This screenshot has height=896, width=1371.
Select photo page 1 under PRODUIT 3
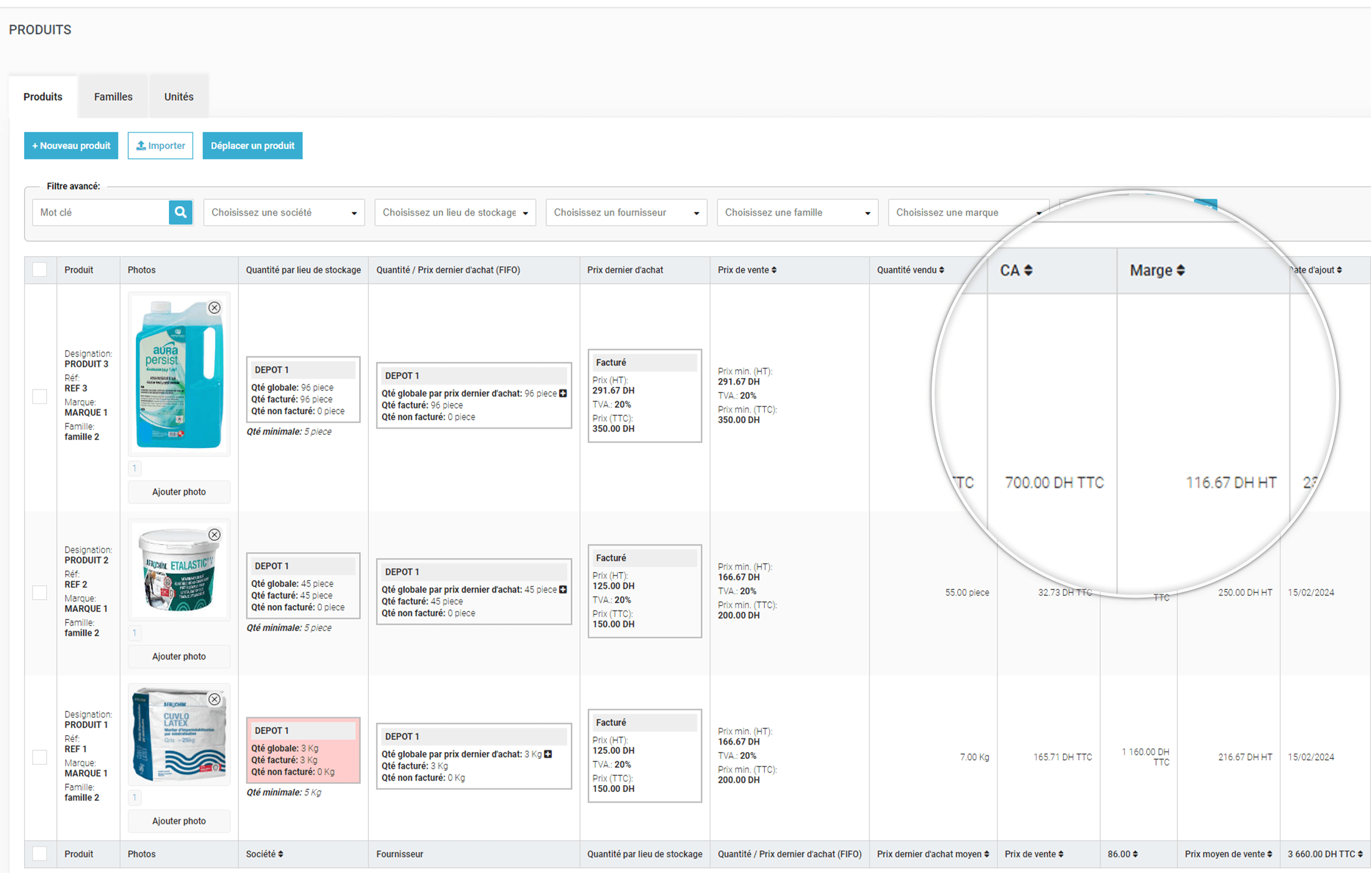[x=135, y=469]
